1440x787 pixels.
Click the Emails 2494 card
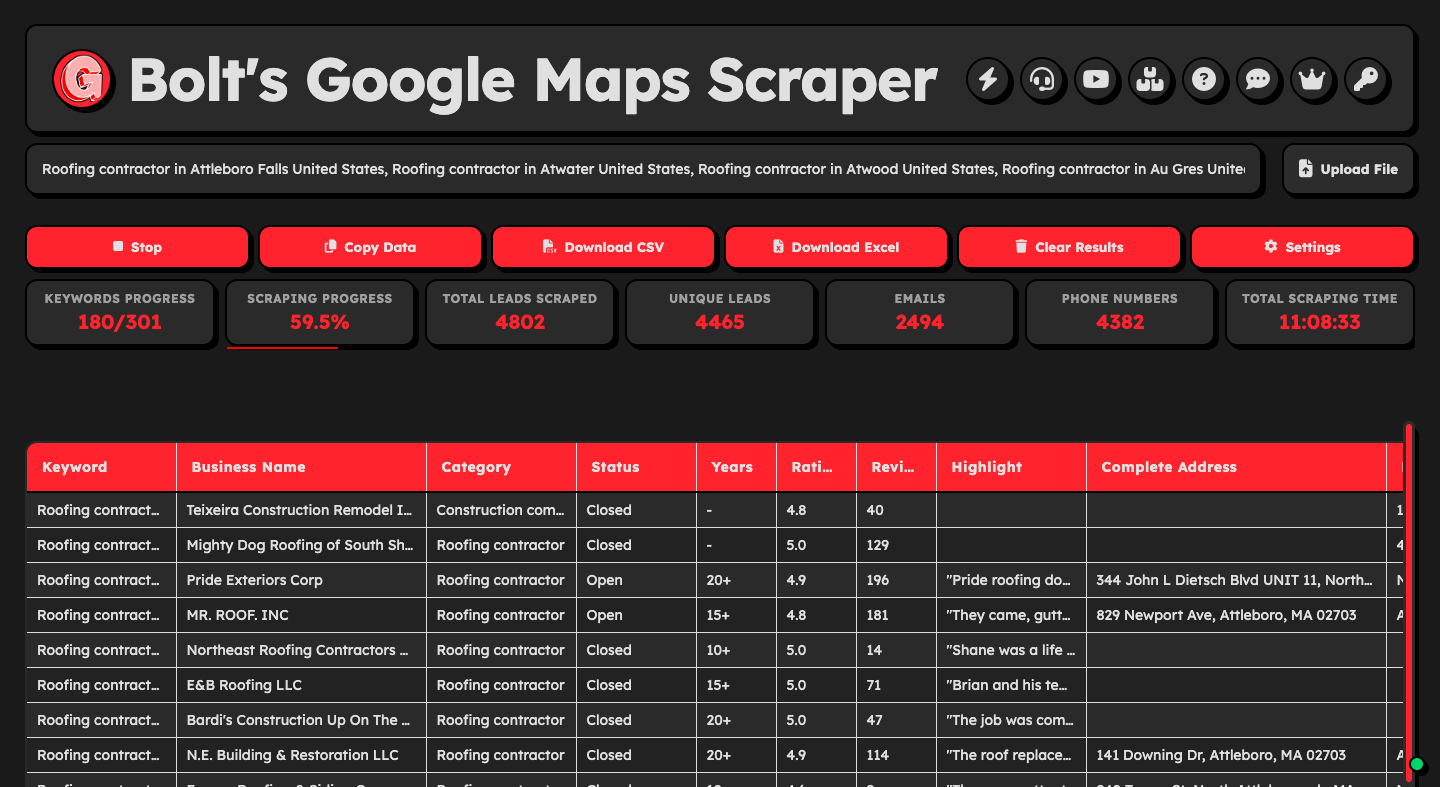pyautogui.click(x=920, y=313)
